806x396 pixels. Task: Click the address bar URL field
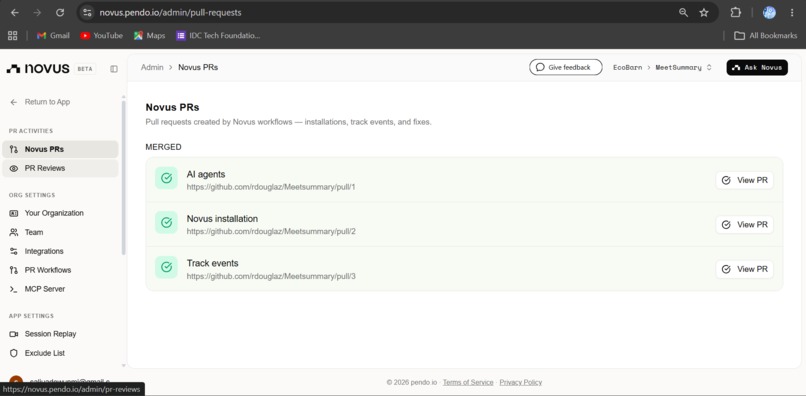coord(380,12)
